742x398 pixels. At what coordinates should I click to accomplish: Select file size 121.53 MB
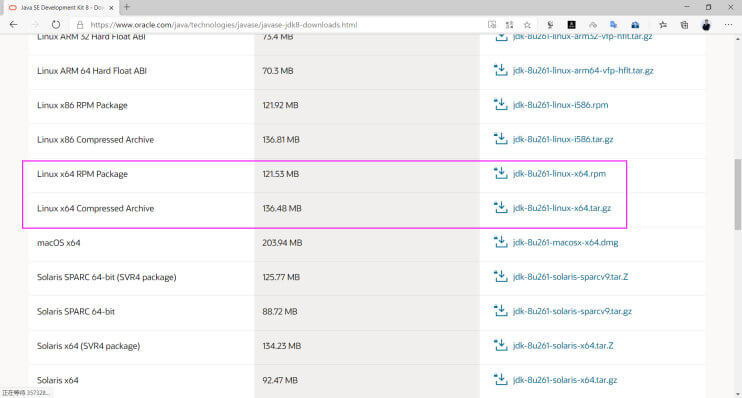point(281,174)
